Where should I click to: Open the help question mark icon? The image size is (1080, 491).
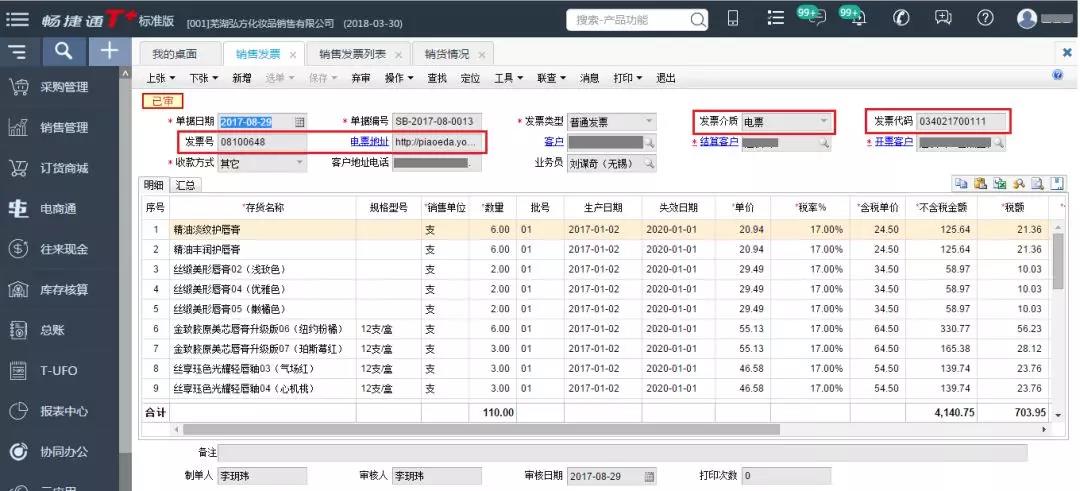pos(985,18)
